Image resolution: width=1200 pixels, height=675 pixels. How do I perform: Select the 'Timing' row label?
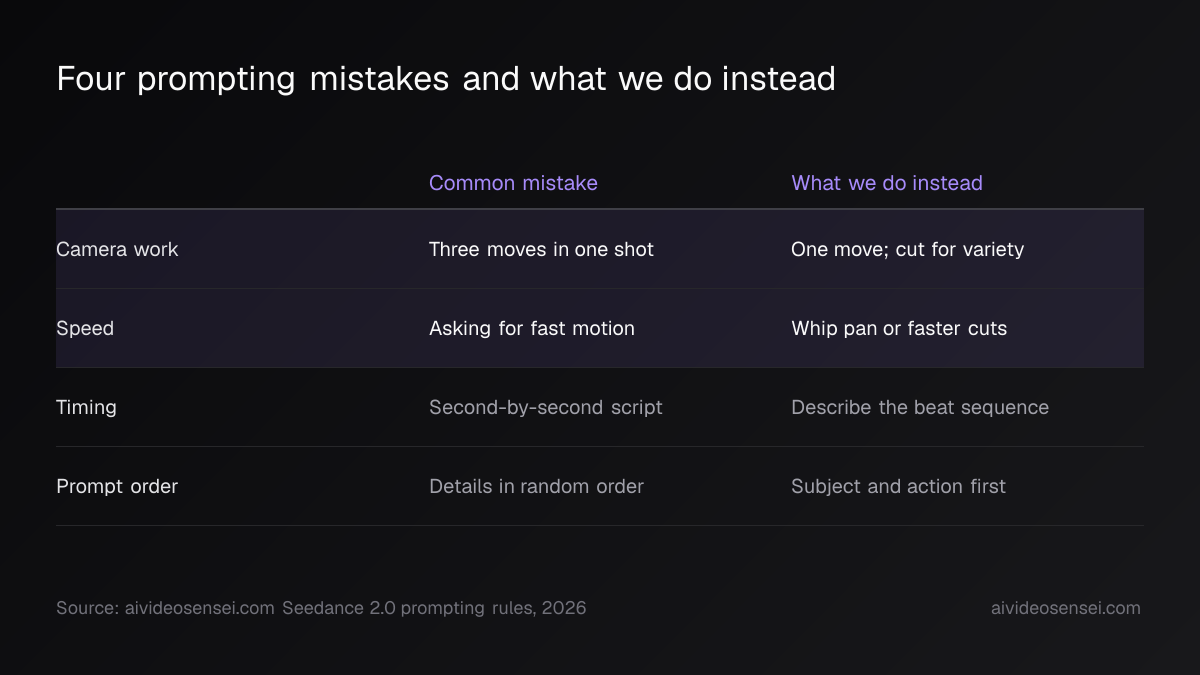pos(86,407)
